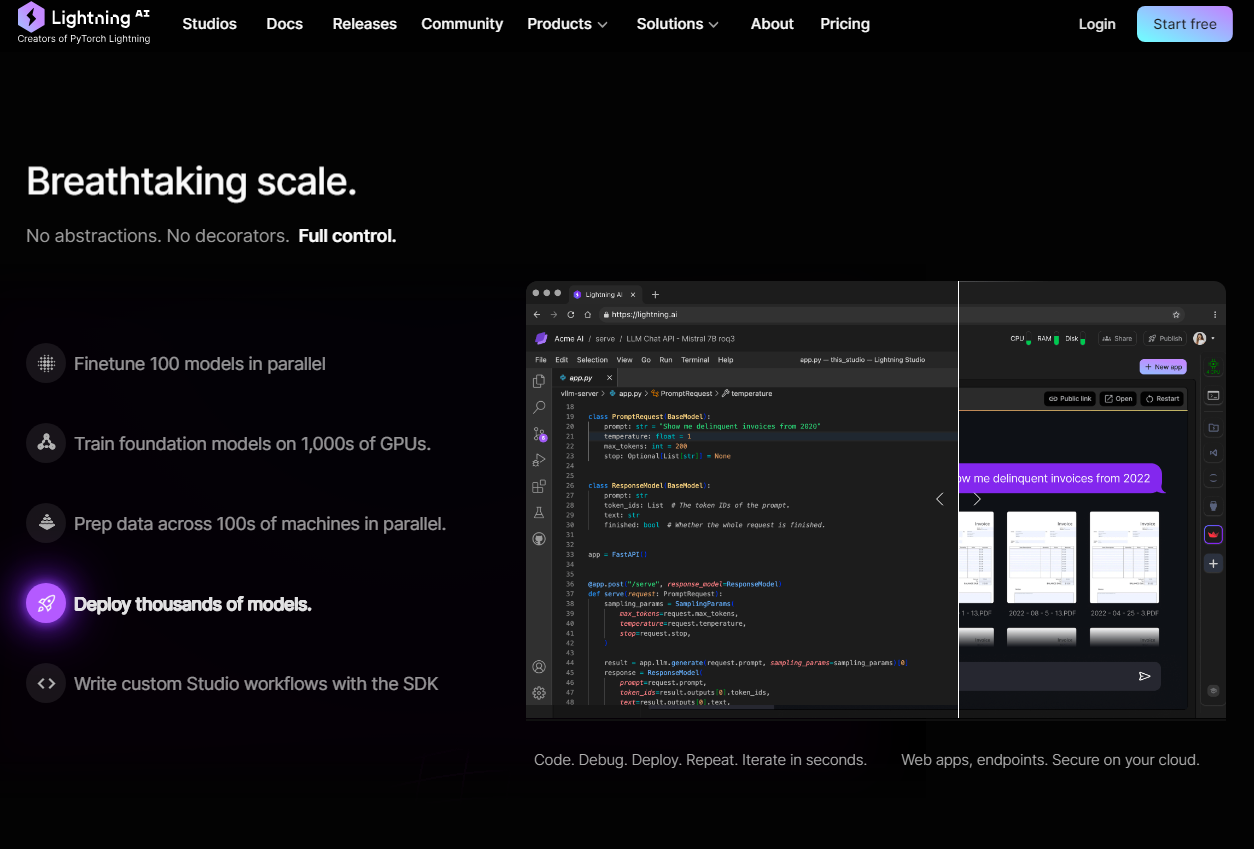Click browser back arrow in Studio preview

(539, 314)
